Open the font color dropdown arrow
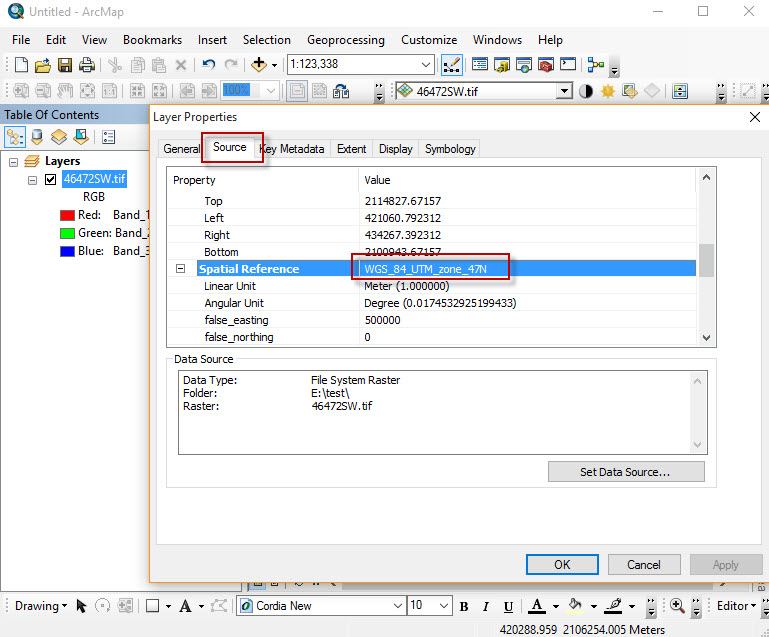769x637 pixels. (556, 607)
